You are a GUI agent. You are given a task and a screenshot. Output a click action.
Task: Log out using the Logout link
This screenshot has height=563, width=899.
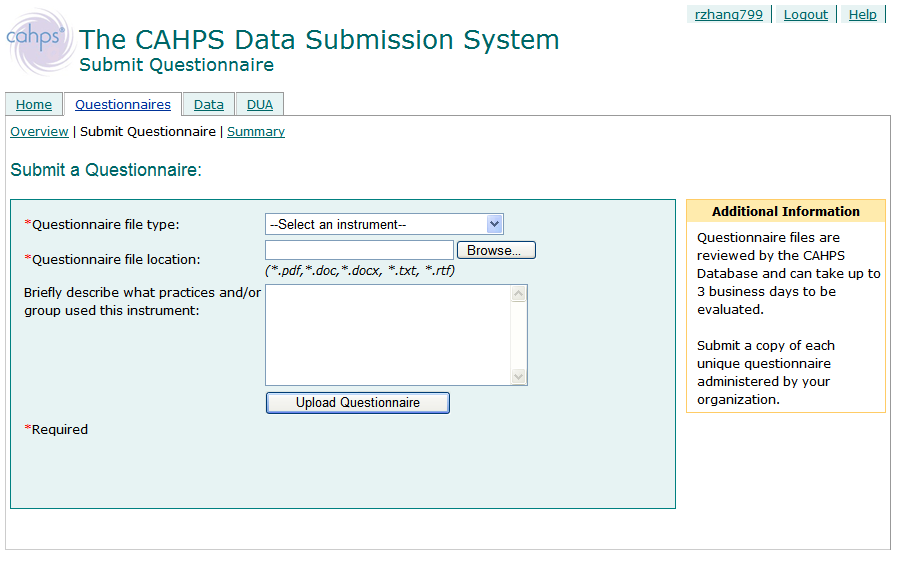click(805, 14)
